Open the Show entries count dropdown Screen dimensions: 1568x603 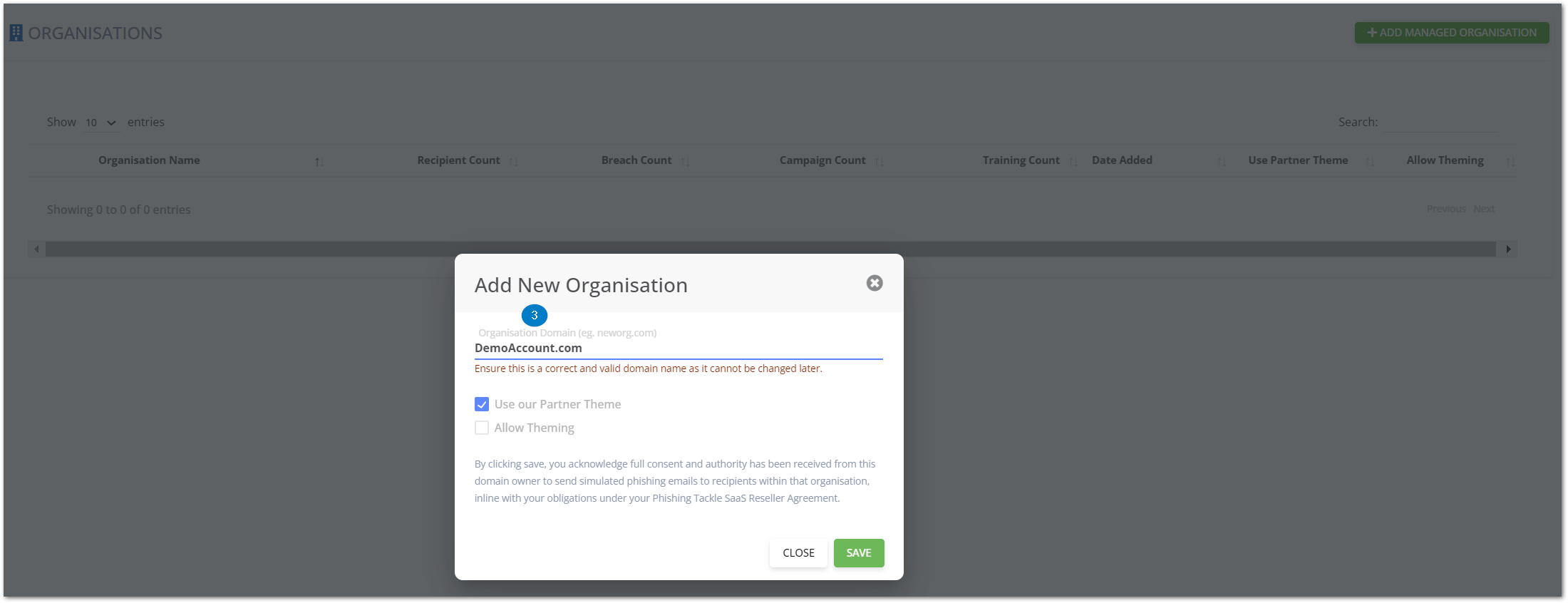100,123
